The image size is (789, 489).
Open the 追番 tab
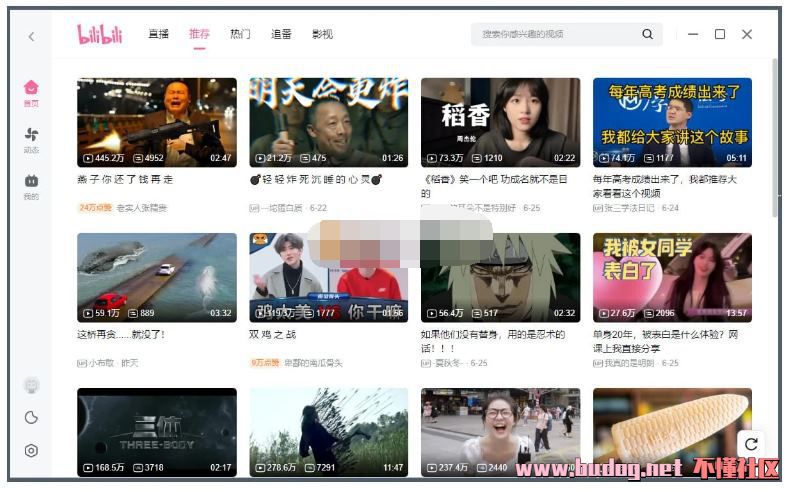coord(281,34)
